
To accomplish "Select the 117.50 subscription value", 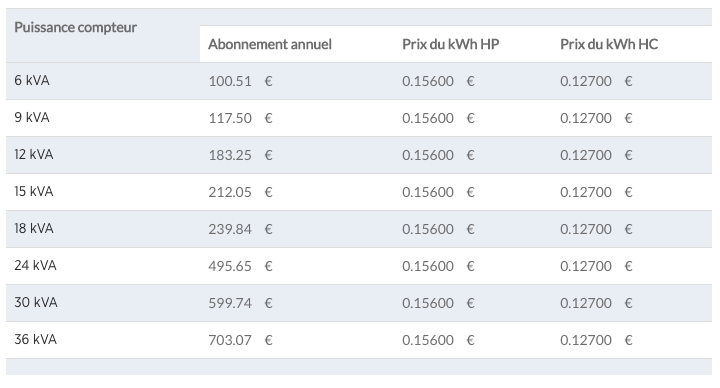I will 230,118.
